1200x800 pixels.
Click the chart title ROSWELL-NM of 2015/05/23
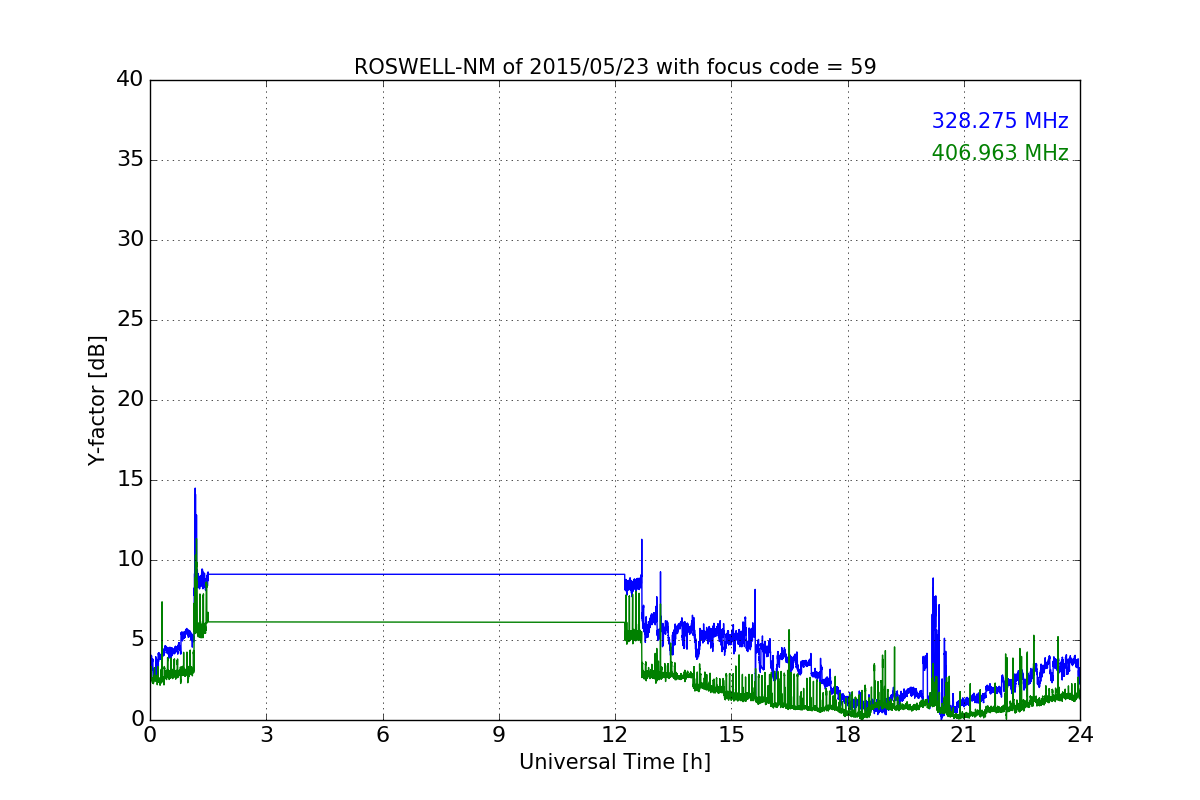tap(615, 67)
